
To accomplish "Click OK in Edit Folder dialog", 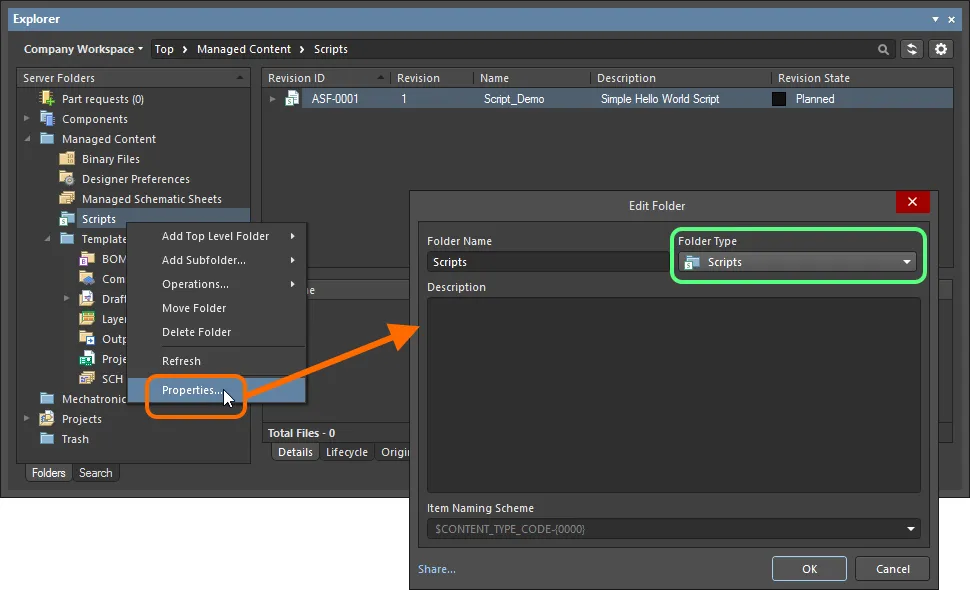I will (809, 568).
